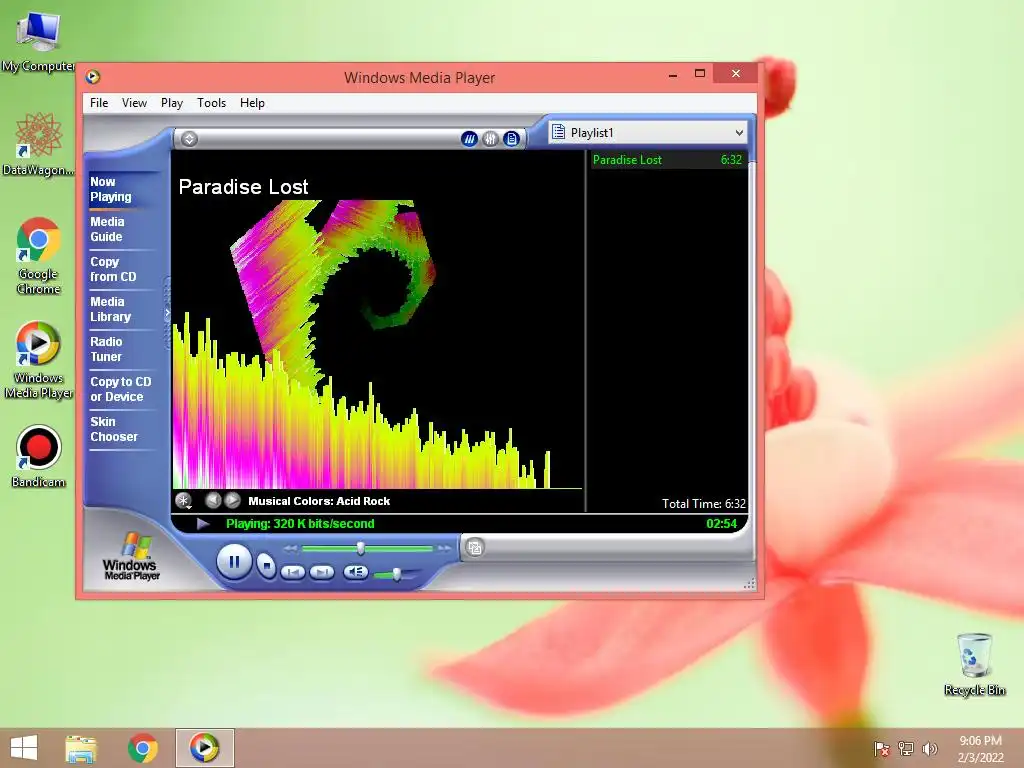Click the taskbar clock showing 9:06 PM

click(980, 748)
